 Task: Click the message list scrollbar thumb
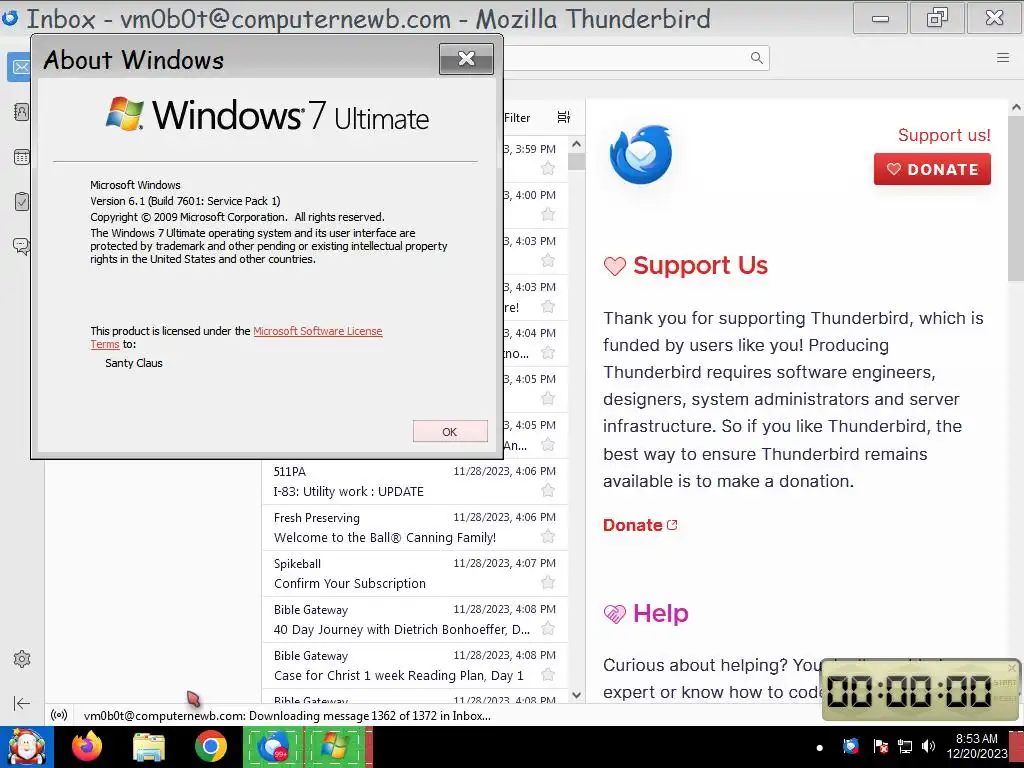click(577, 161)
